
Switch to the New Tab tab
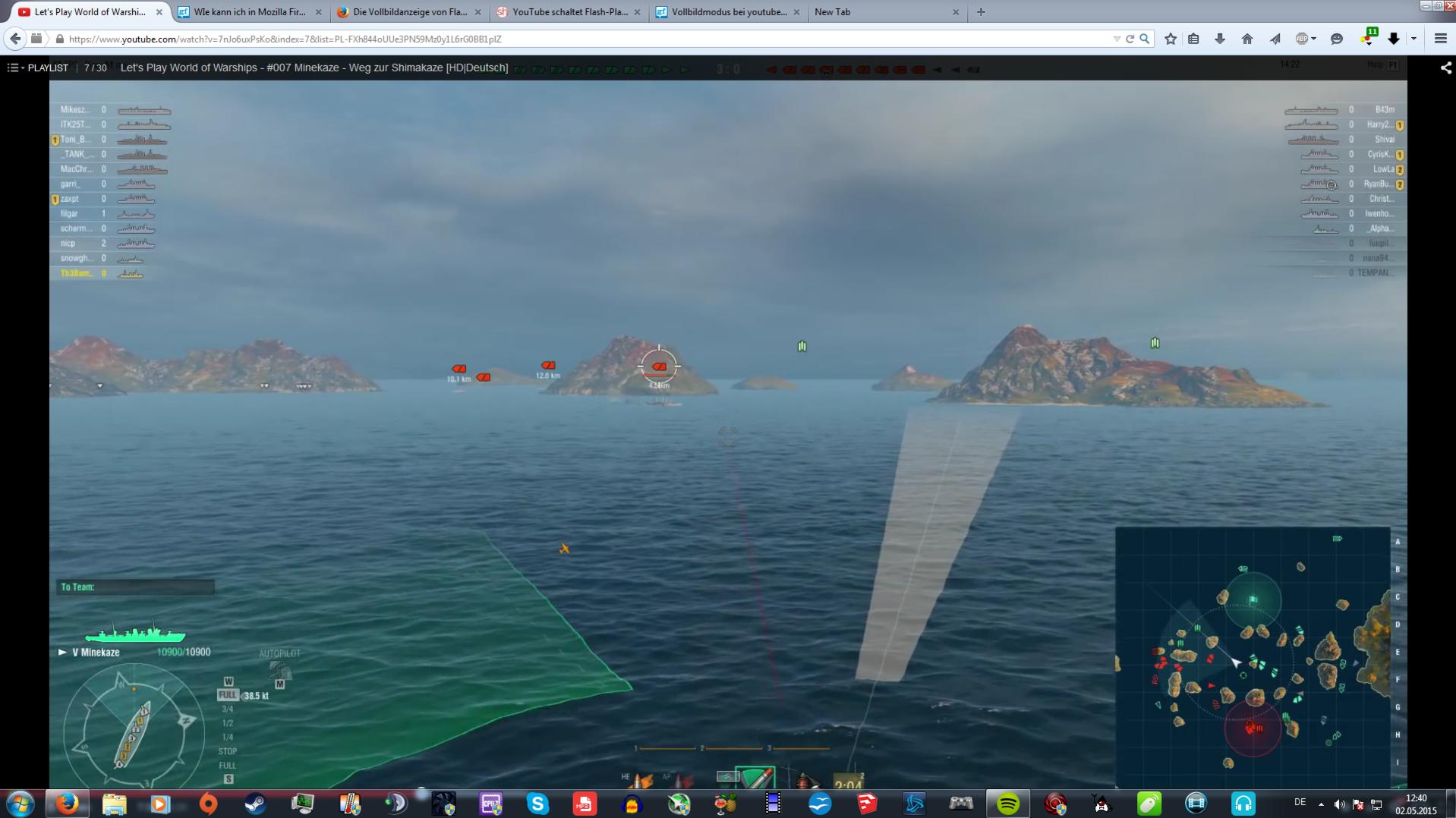click(x=887, y=12)
